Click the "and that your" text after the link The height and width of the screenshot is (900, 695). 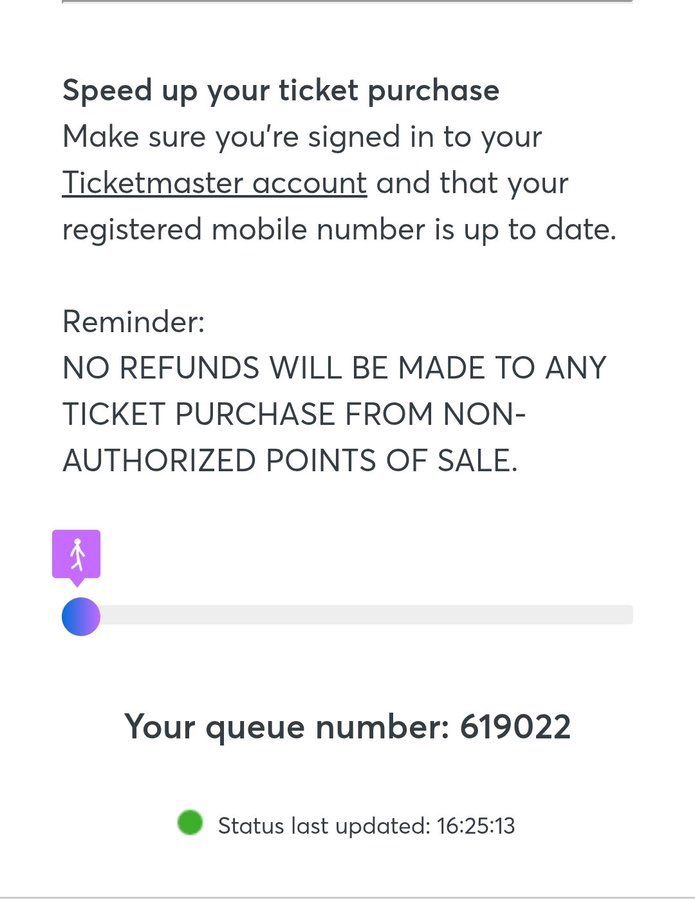coord(472,184)
